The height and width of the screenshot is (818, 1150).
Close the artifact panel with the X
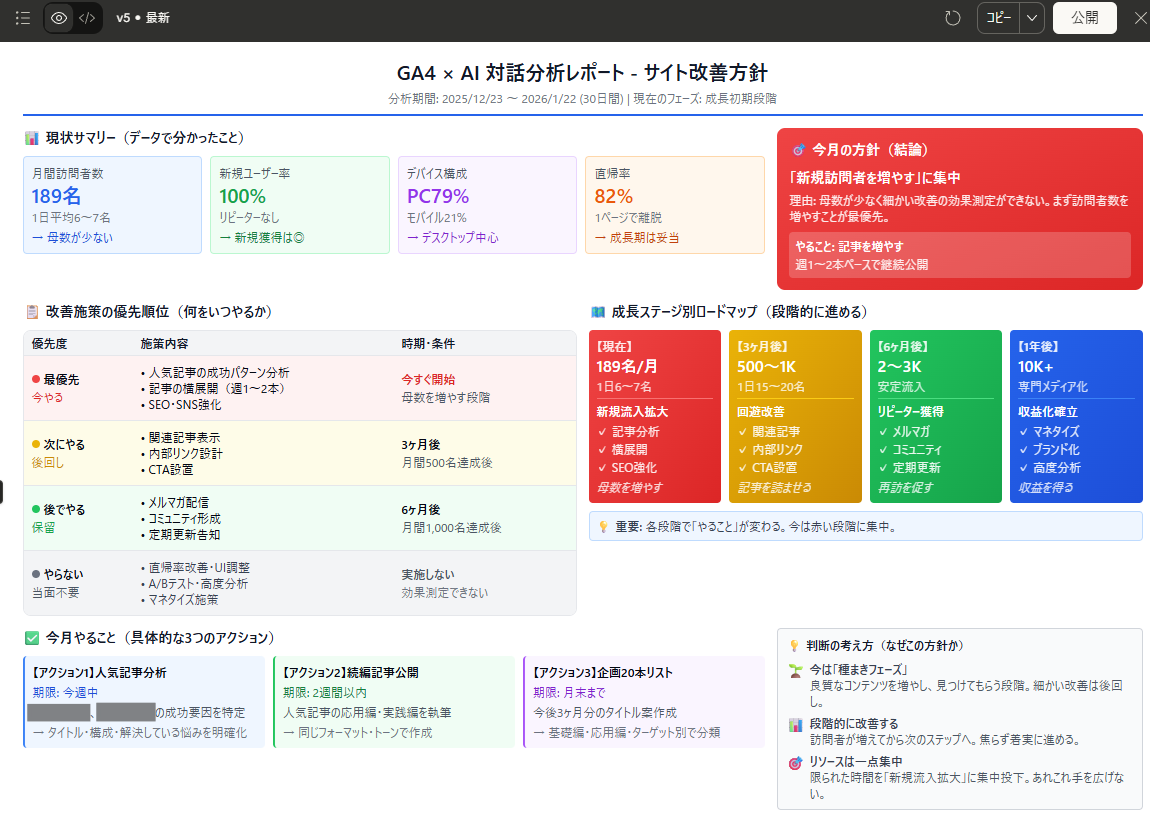coord(1140,18)
